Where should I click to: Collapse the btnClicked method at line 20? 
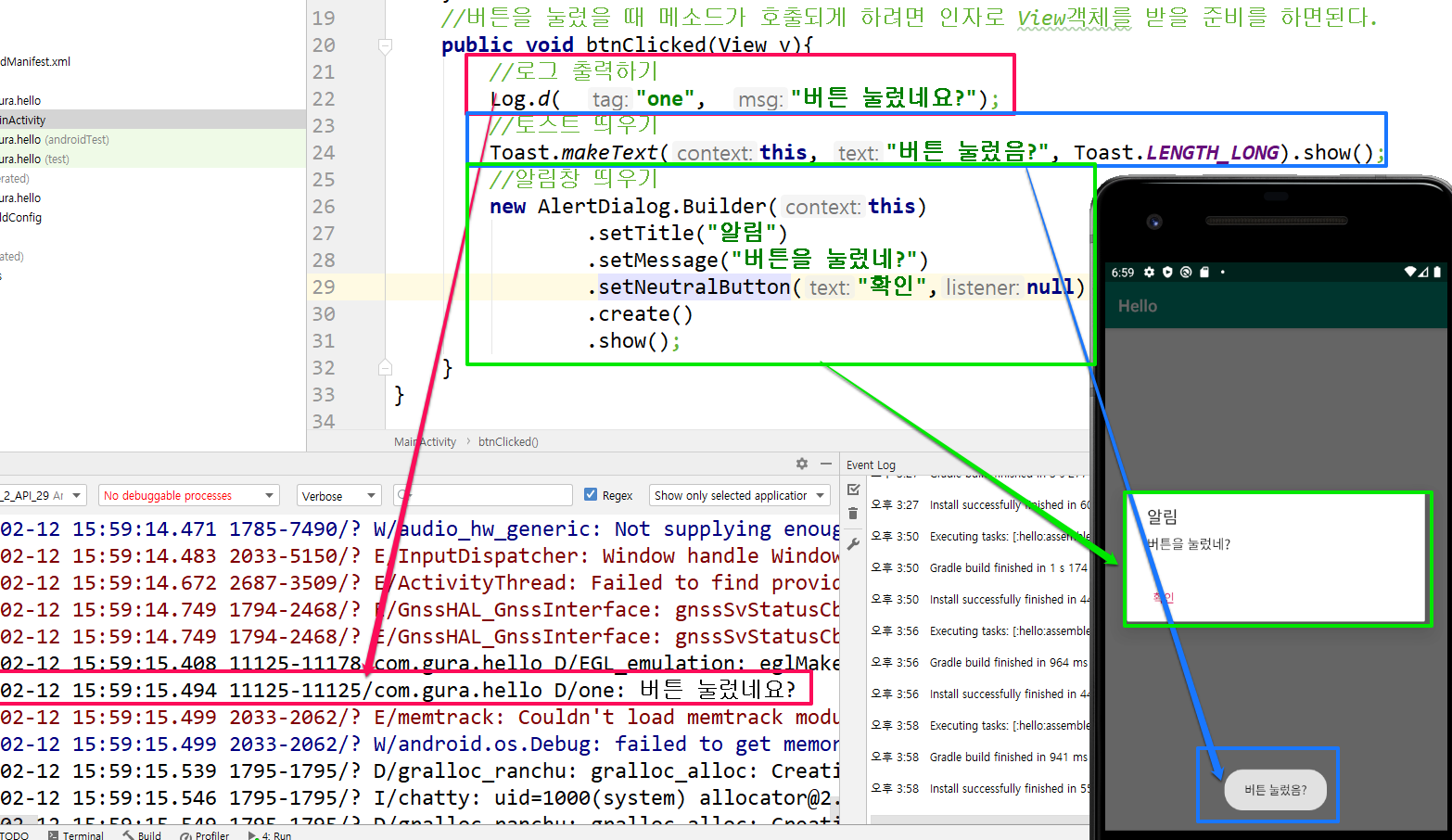(386, 45)
